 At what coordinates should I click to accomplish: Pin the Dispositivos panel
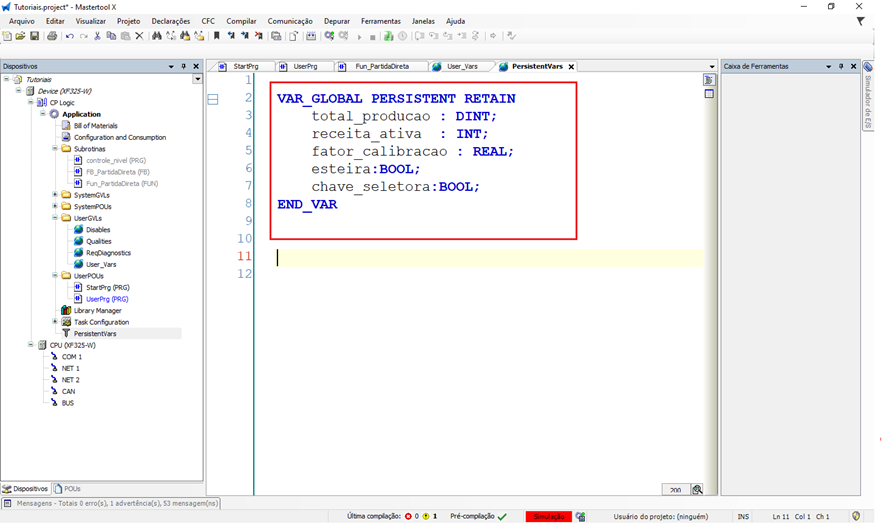(184, 67)
